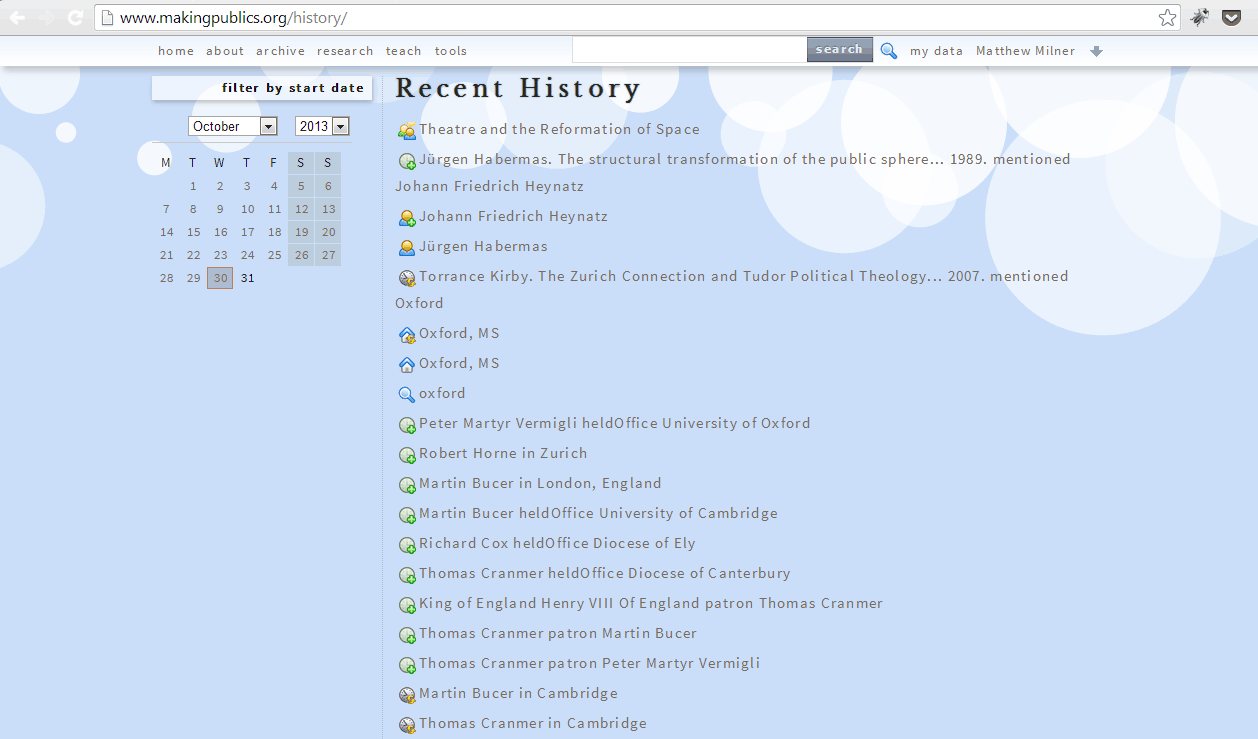The image size is (1258, 739).
Task: Select day 31 in the calendar
Action: [247, 278]
